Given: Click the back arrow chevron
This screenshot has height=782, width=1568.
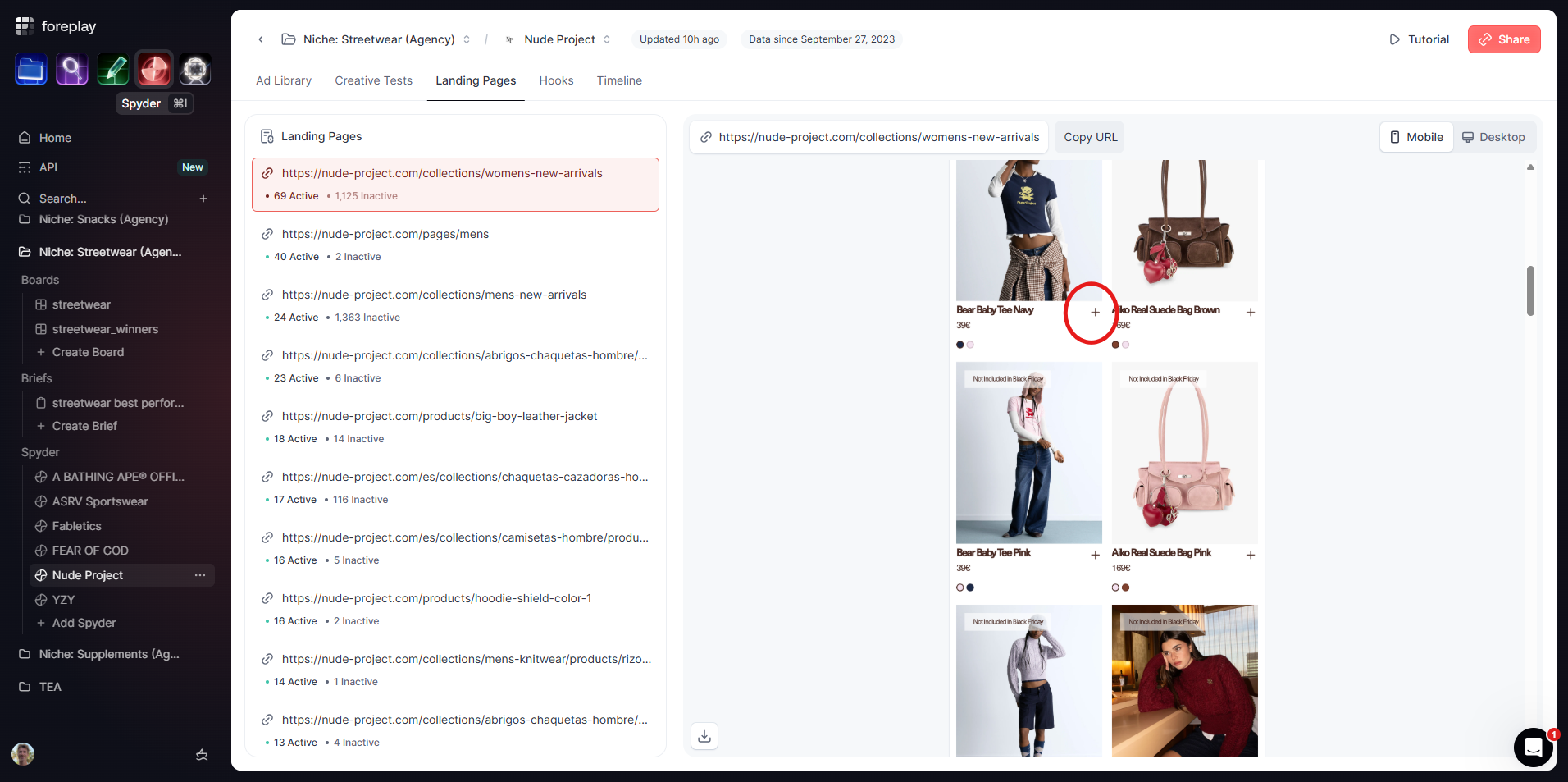Looking at the screenshot, I should point(261,39).
